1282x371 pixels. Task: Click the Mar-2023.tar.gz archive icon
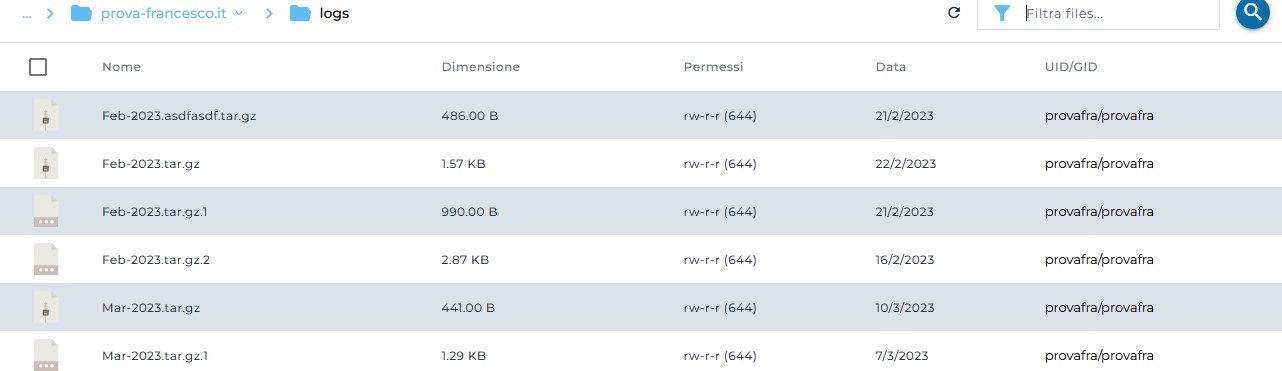coord(45,307)
